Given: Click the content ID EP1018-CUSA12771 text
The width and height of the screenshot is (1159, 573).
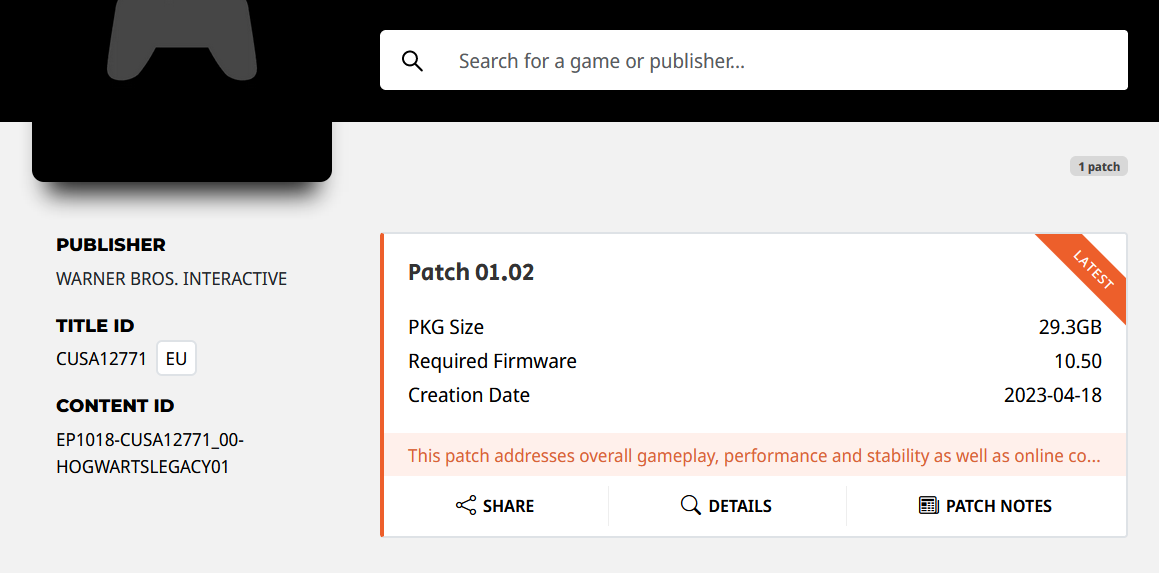Looking at the screenshot, I should (150, 453).
